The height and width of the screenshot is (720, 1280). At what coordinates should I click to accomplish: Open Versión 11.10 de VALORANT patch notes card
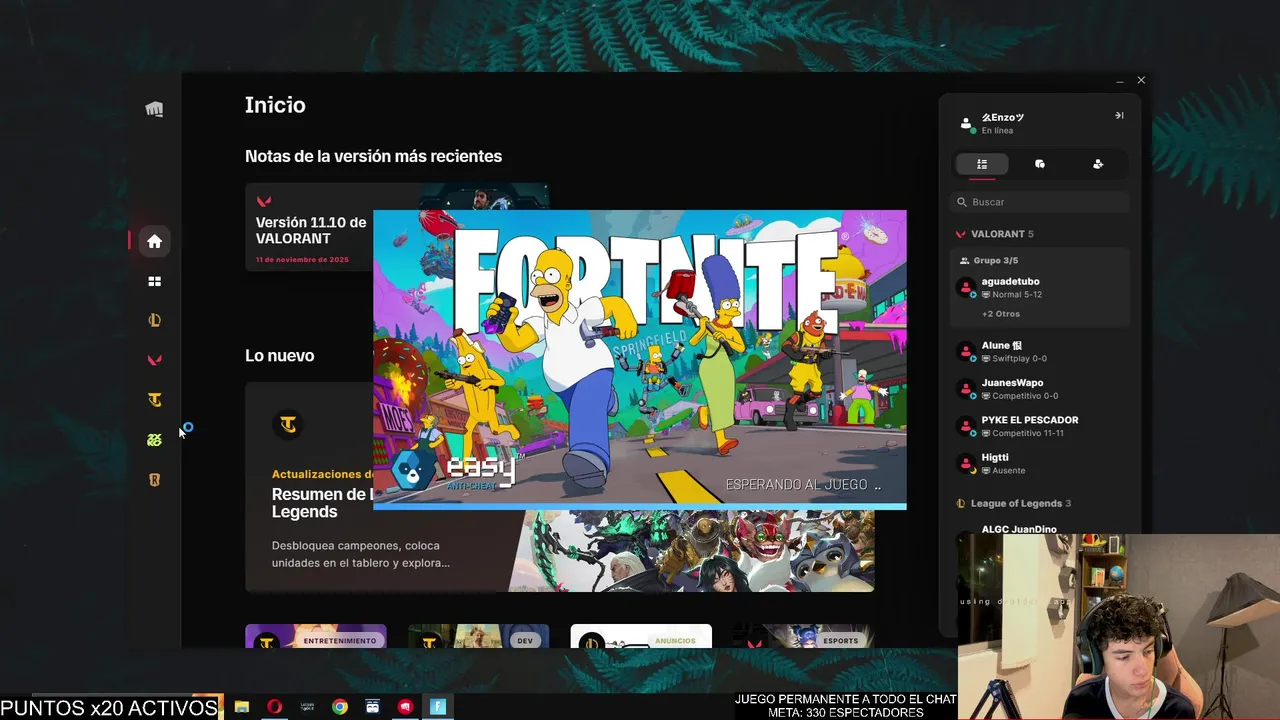click(310, 227)
